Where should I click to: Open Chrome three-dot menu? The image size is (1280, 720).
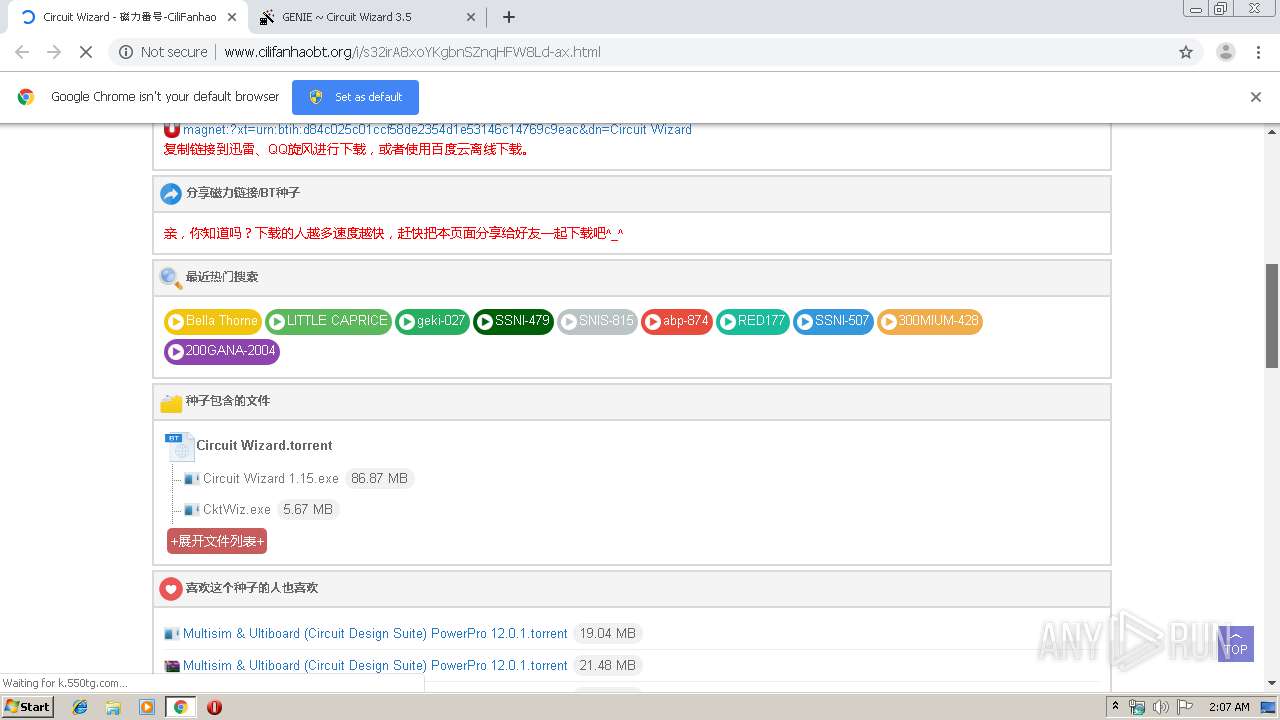(x=1259, y=52)
